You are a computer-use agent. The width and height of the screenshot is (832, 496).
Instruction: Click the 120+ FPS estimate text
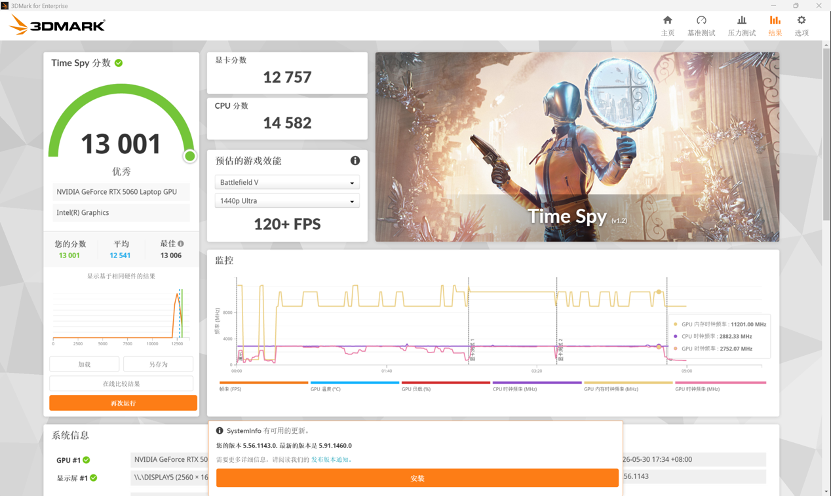pyautogui.click(x=287, y=224)
